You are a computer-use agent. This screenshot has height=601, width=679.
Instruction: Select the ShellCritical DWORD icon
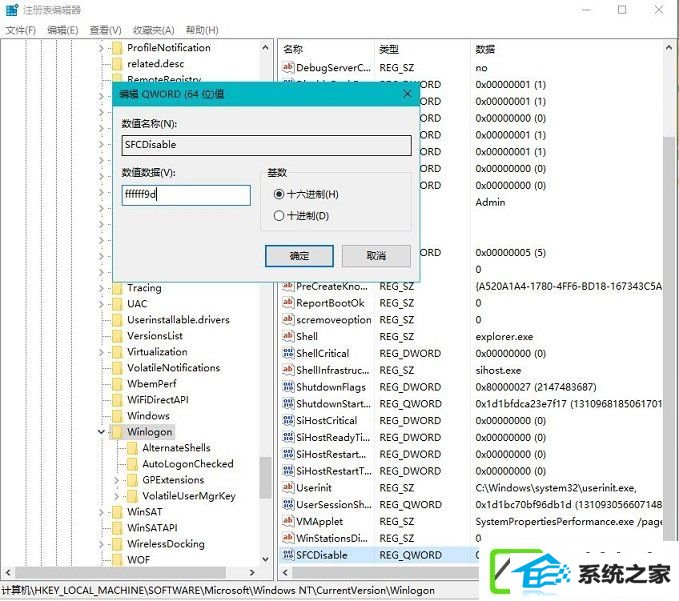coord(288,353)
